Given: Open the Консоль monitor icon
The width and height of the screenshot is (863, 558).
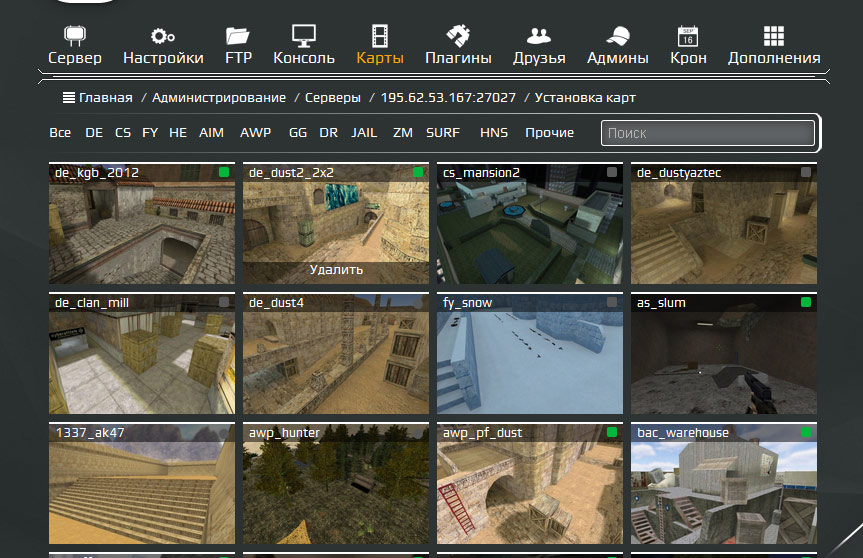Looking at the screenshot, I should 304,36.
